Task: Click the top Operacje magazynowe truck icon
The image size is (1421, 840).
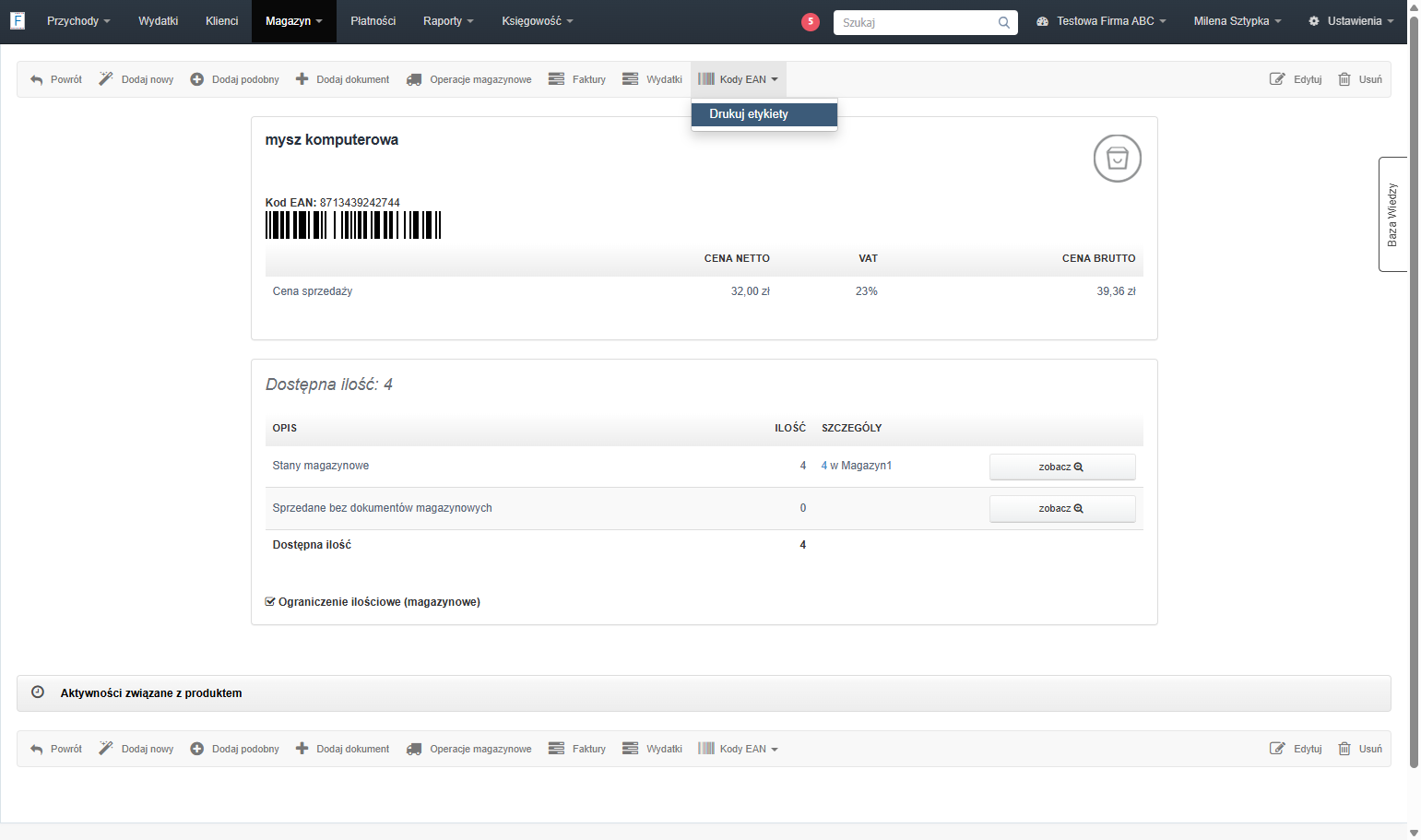Action: click(414, 79)
